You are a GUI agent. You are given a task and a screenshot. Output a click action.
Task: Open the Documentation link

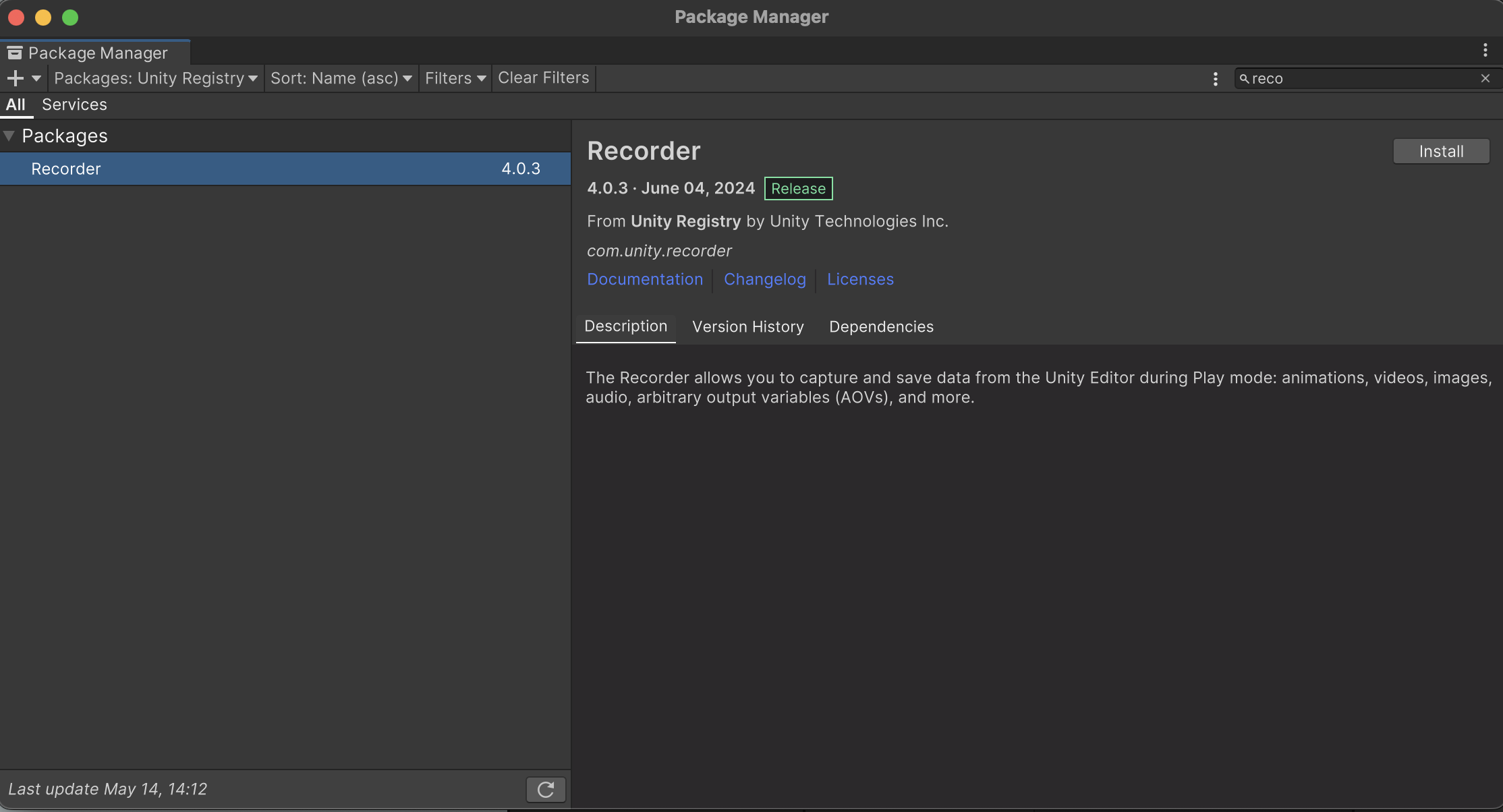[x=645, y=279]
